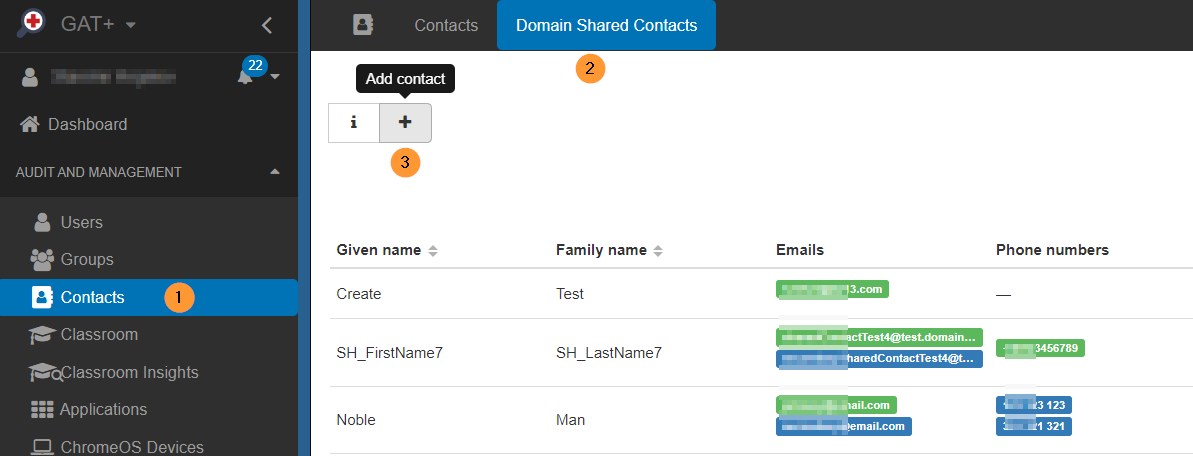Screen dimensions: 1193x456
Task: Click the plus Add contact button
Action: point(405,123)
